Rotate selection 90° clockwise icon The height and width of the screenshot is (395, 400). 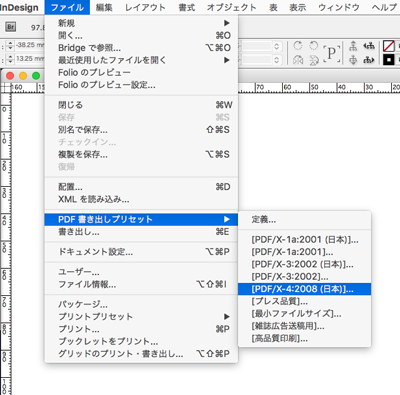point(298,46)
